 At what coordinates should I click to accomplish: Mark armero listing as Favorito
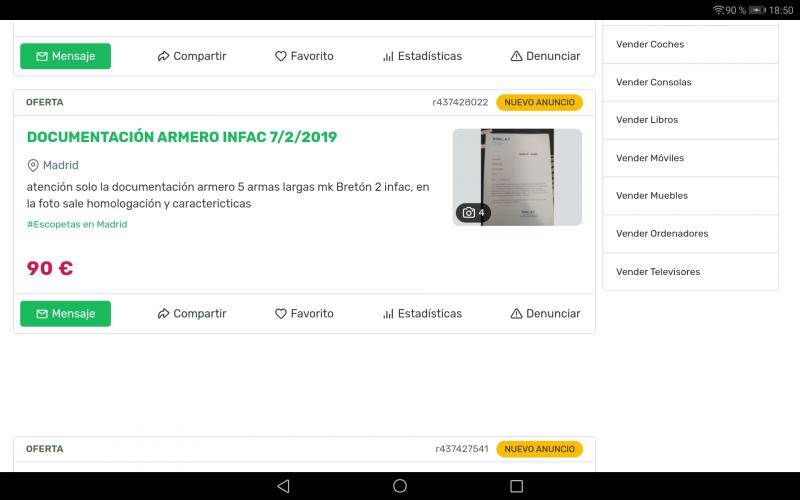(304, 313)
